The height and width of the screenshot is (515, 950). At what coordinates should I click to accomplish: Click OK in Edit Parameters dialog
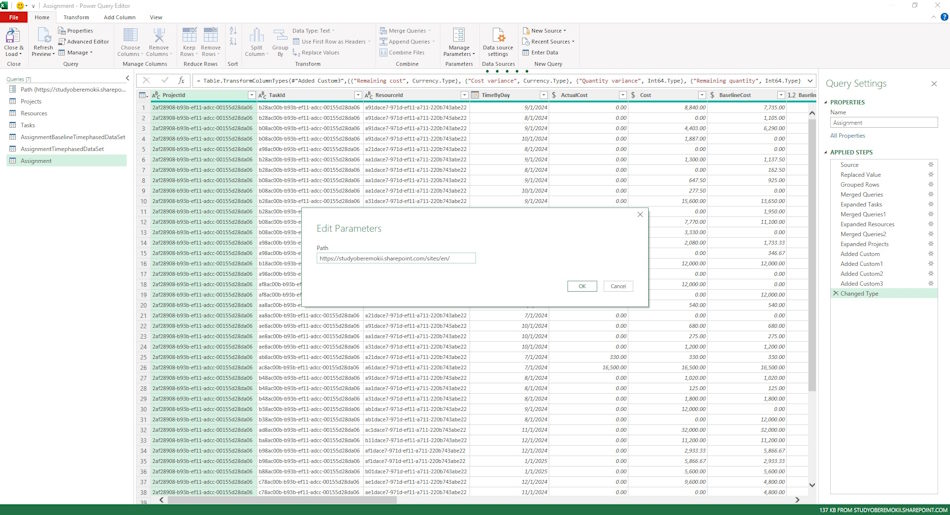[582, 286]
